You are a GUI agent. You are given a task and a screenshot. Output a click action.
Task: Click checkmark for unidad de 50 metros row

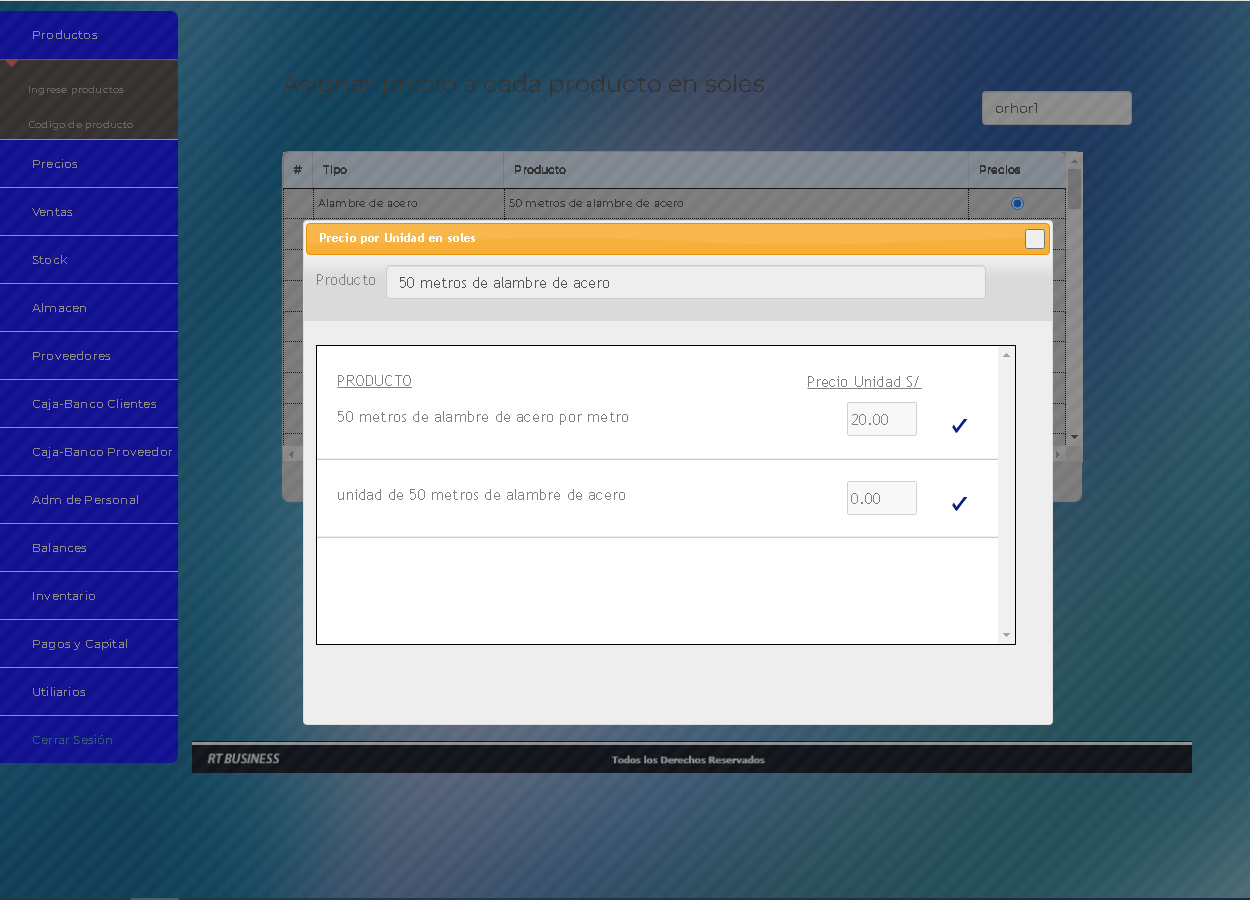click(x=959, y=504)
